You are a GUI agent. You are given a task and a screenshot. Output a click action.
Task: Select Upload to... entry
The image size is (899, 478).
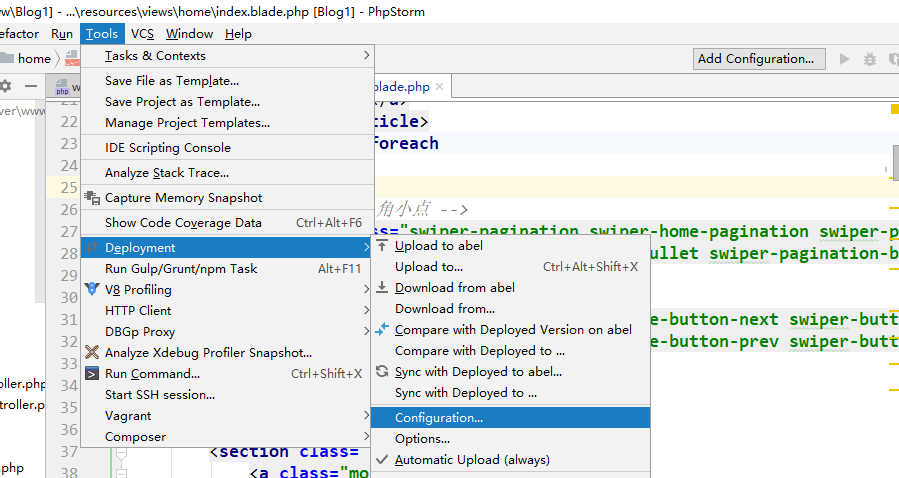pos(510,267)
